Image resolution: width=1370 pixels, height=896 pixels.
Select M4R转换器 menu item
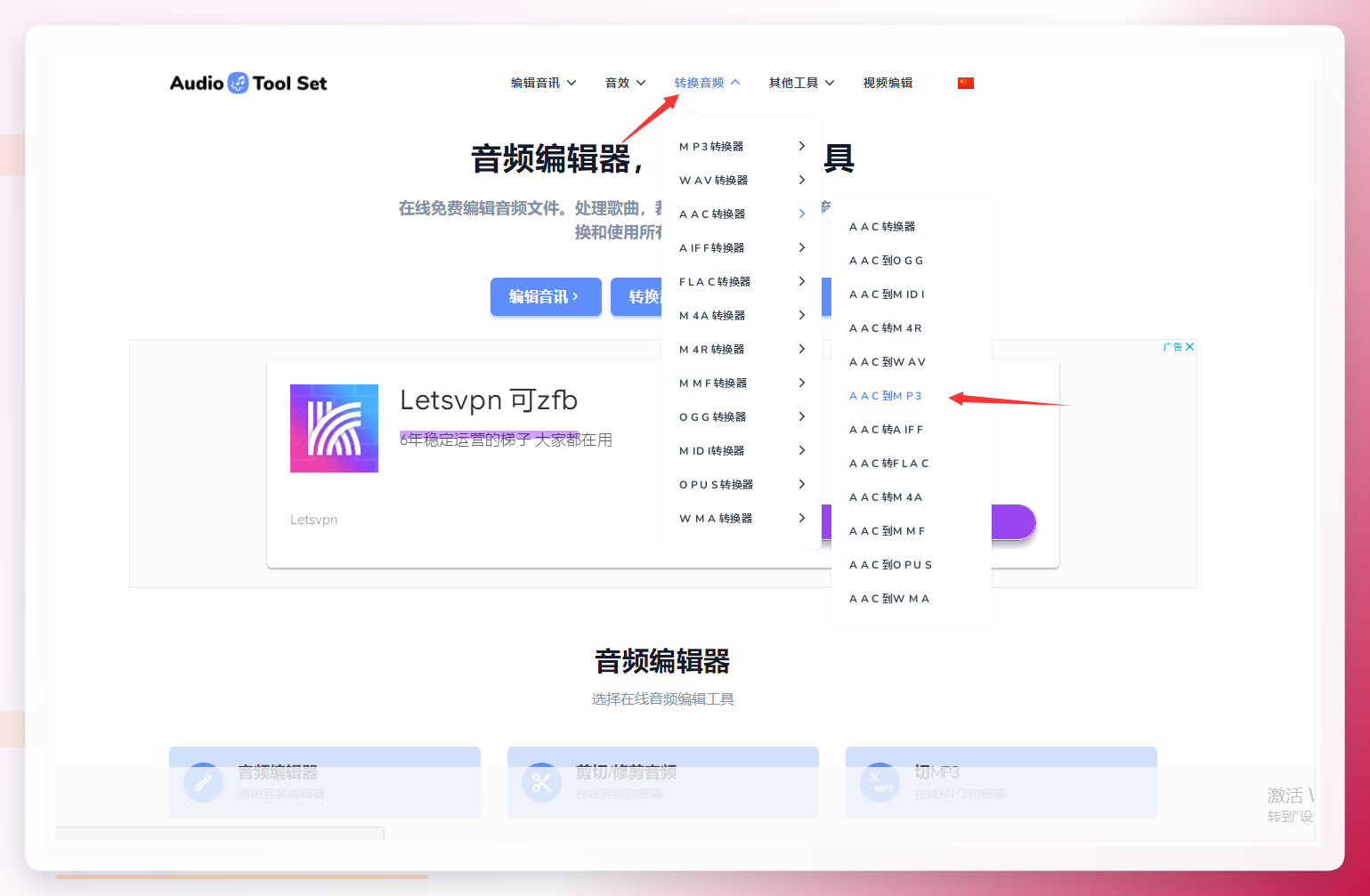[711, 349]
